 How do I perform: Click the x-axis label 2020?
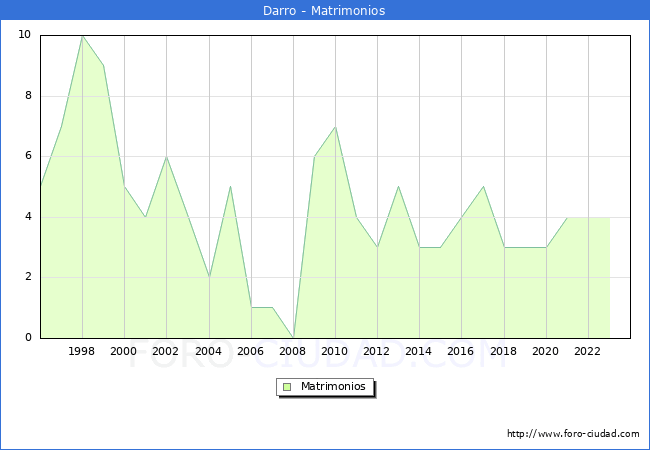tap(545, 351)
